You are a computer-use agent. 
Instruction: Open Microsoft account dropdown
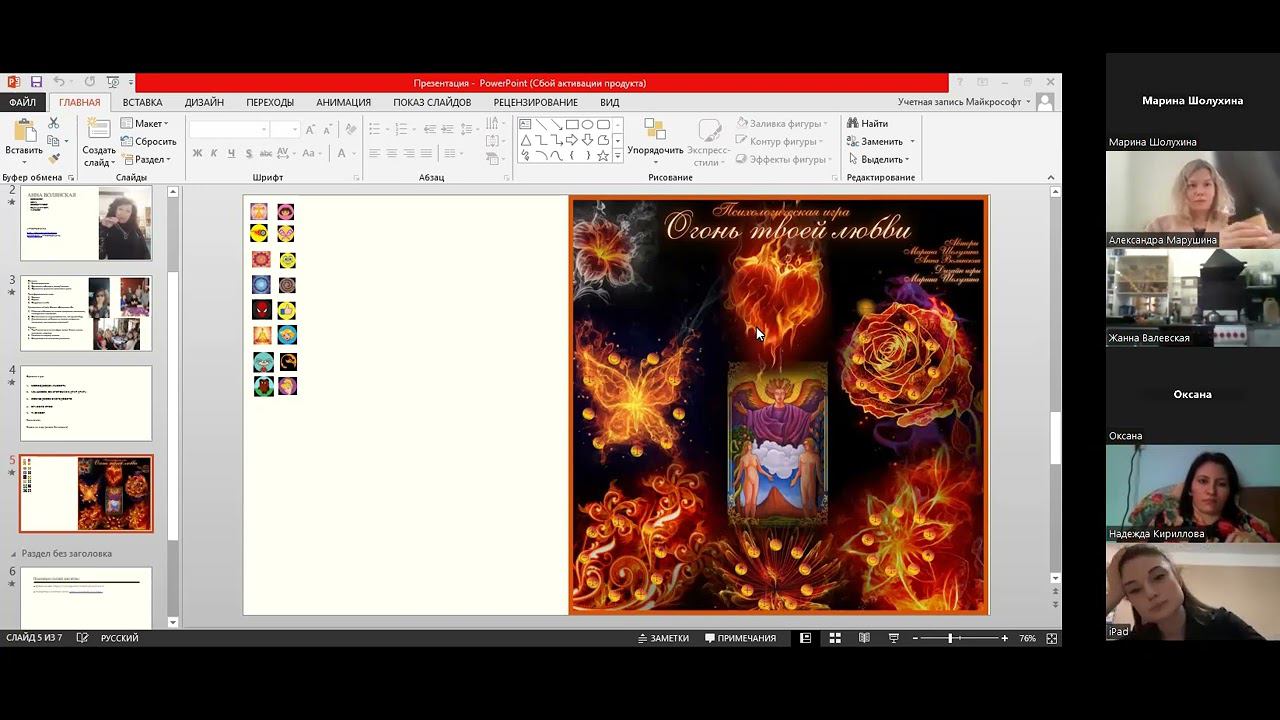(964, 102)
